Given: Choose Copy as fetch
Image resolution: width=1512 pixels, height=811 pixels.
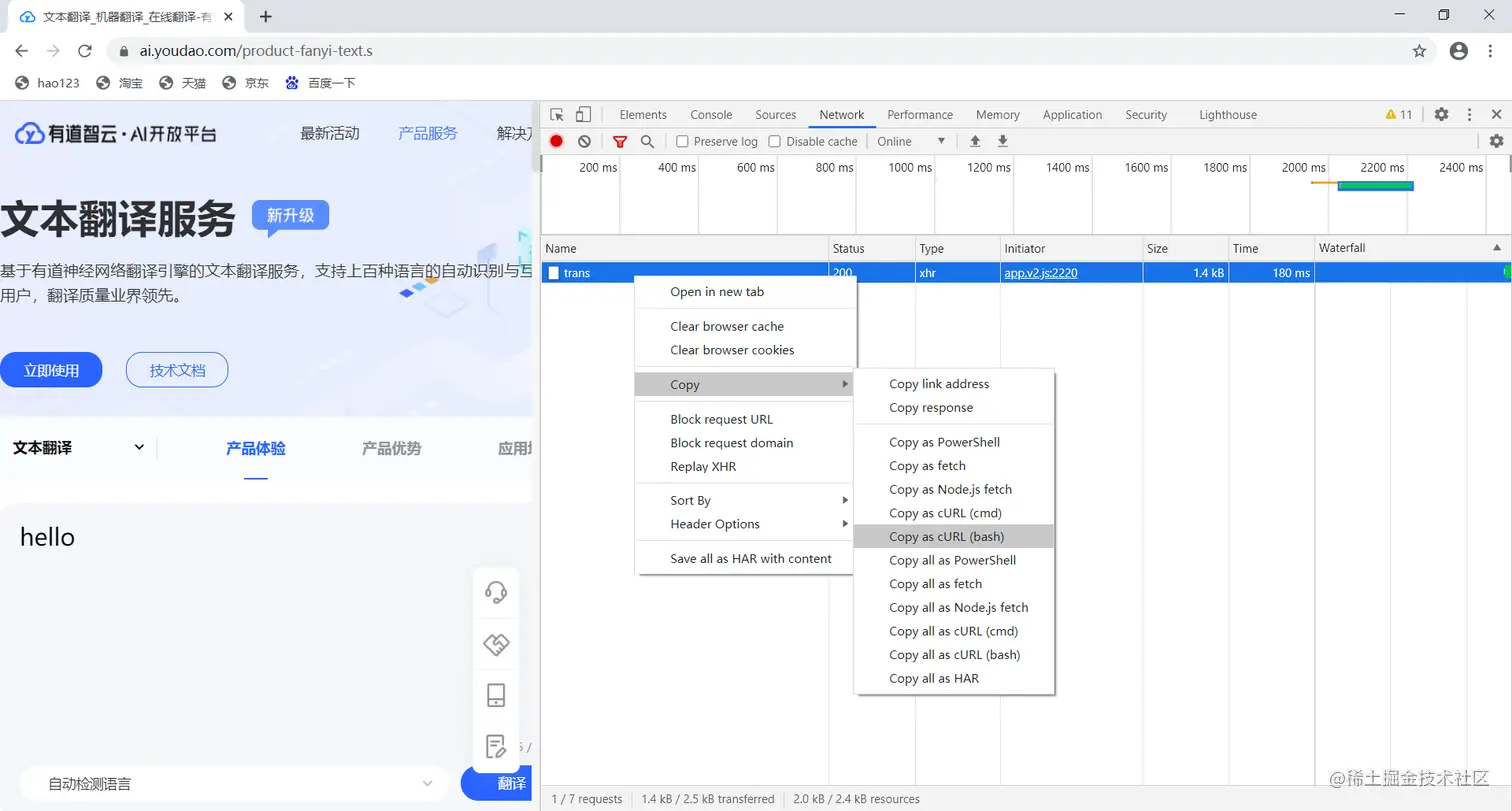Looking at the screenshot, I should click(x=954, y=466).
